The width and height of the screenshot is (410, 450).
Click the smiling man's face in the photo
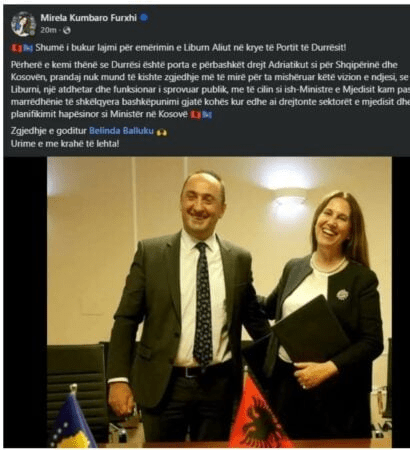point(202,204)
